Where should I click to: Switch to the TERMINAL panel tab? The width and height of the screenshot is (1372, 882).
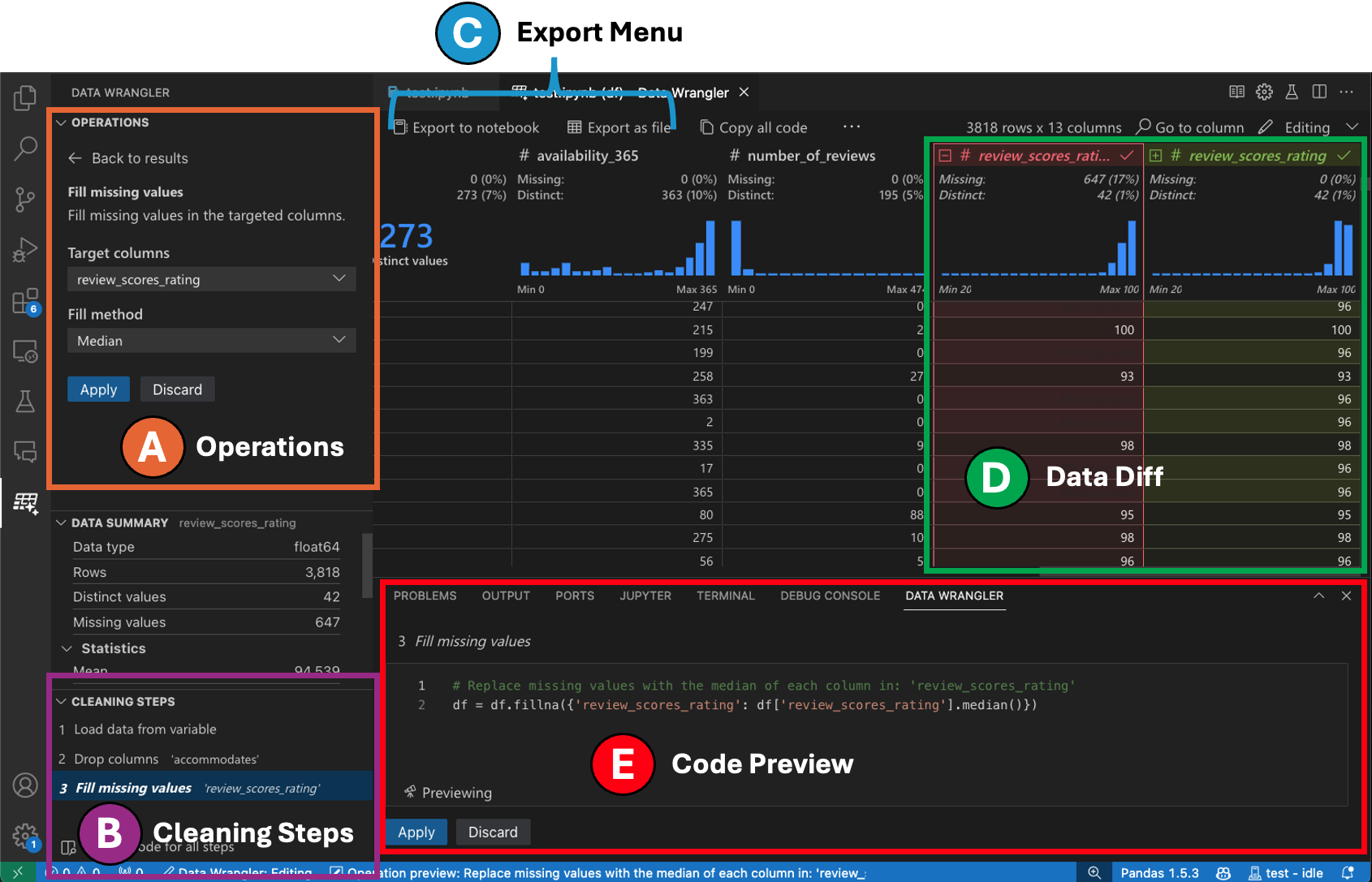click(x=725, y=595)
